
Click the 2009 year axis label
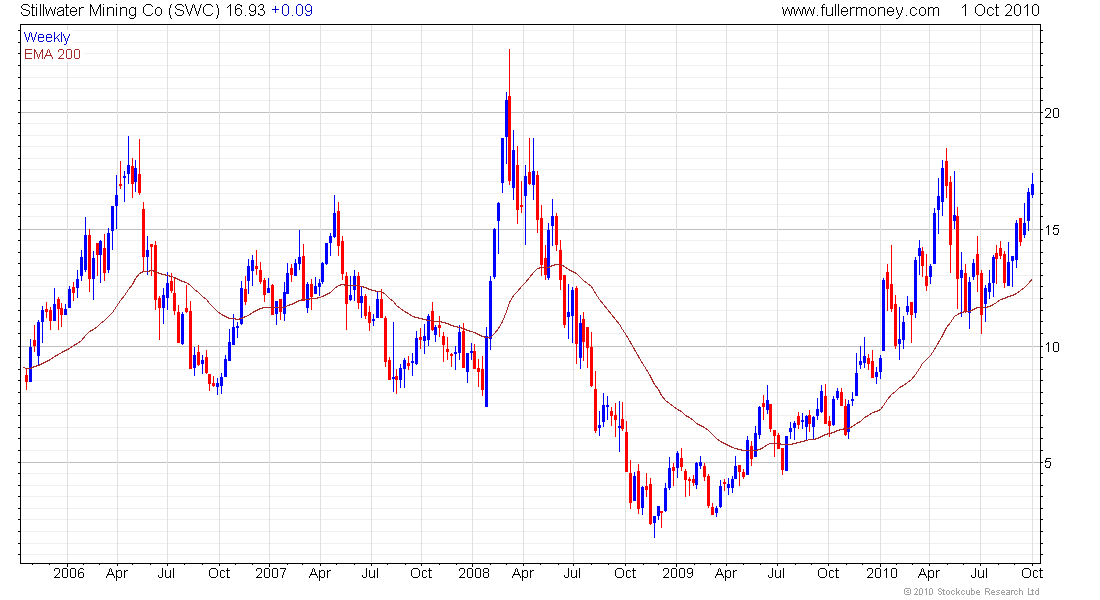click(x=678, y=573)
